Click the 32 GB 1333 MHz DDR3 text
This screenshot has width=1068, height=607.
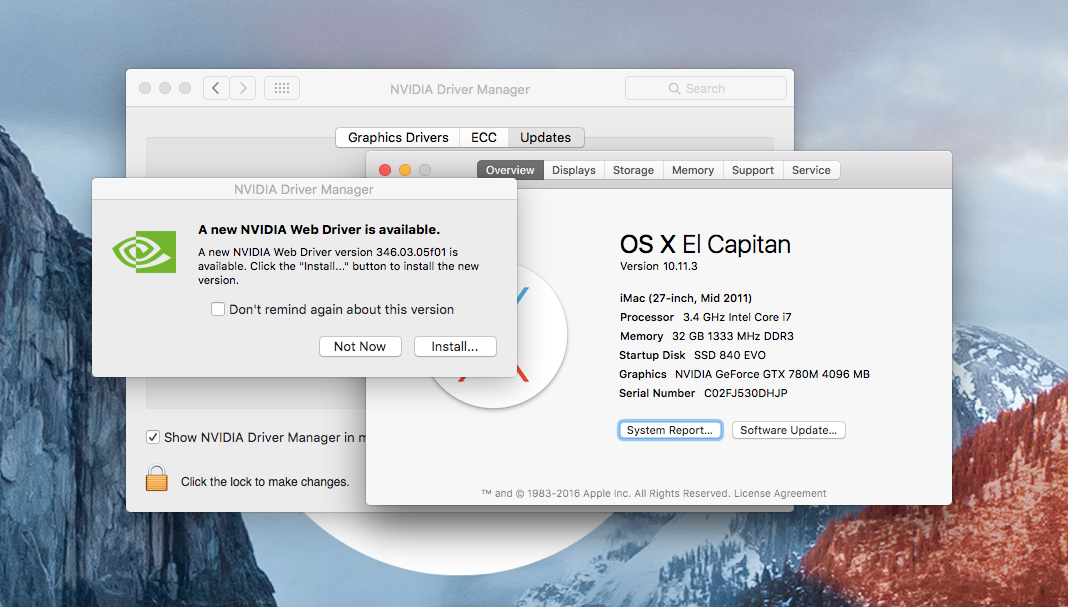[733, 336]
